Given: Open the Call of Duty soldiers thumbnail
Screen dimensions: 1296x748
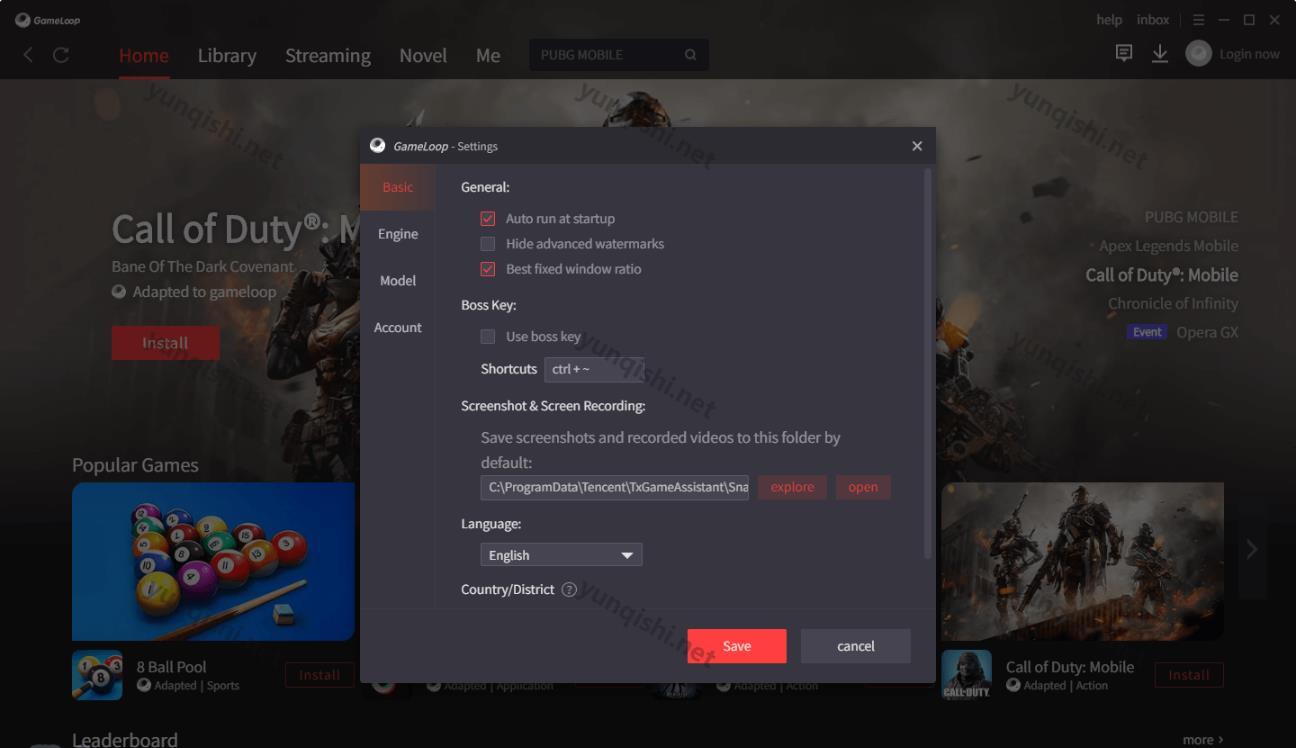Looking at the screenshot, I should 1083,561.
